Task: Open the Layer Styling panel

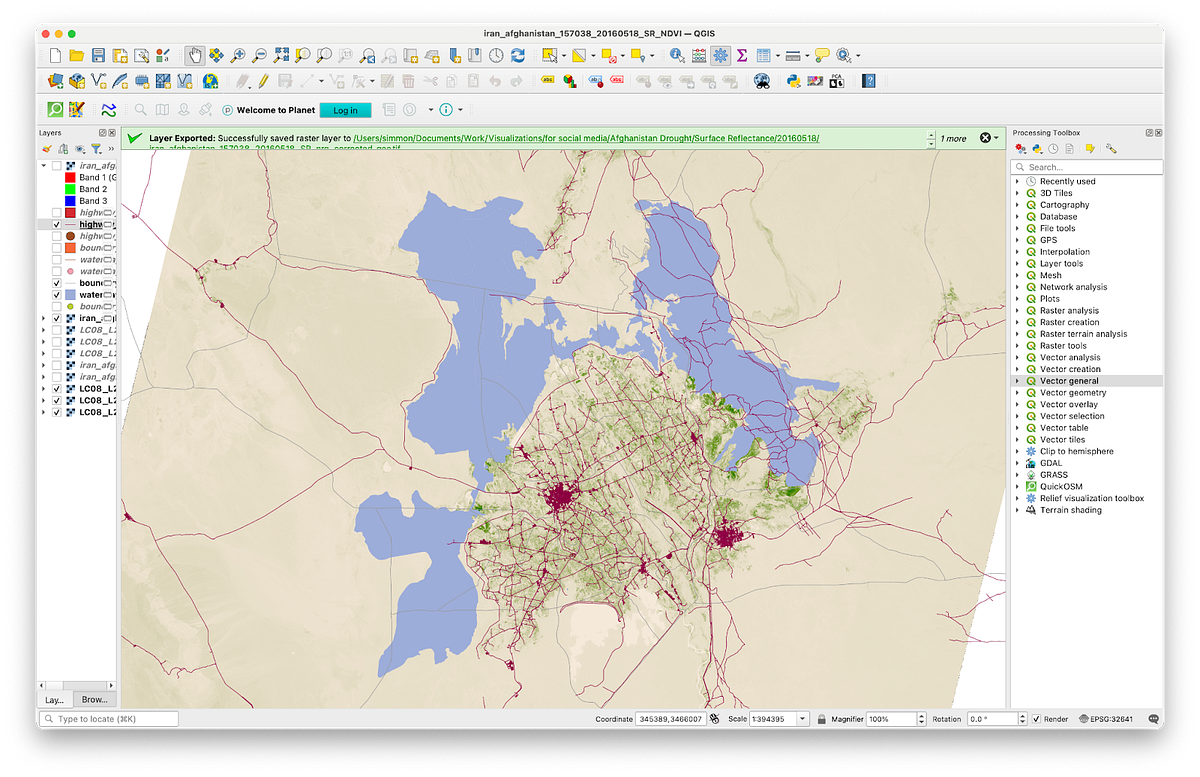Action: [x=47, y=147]
